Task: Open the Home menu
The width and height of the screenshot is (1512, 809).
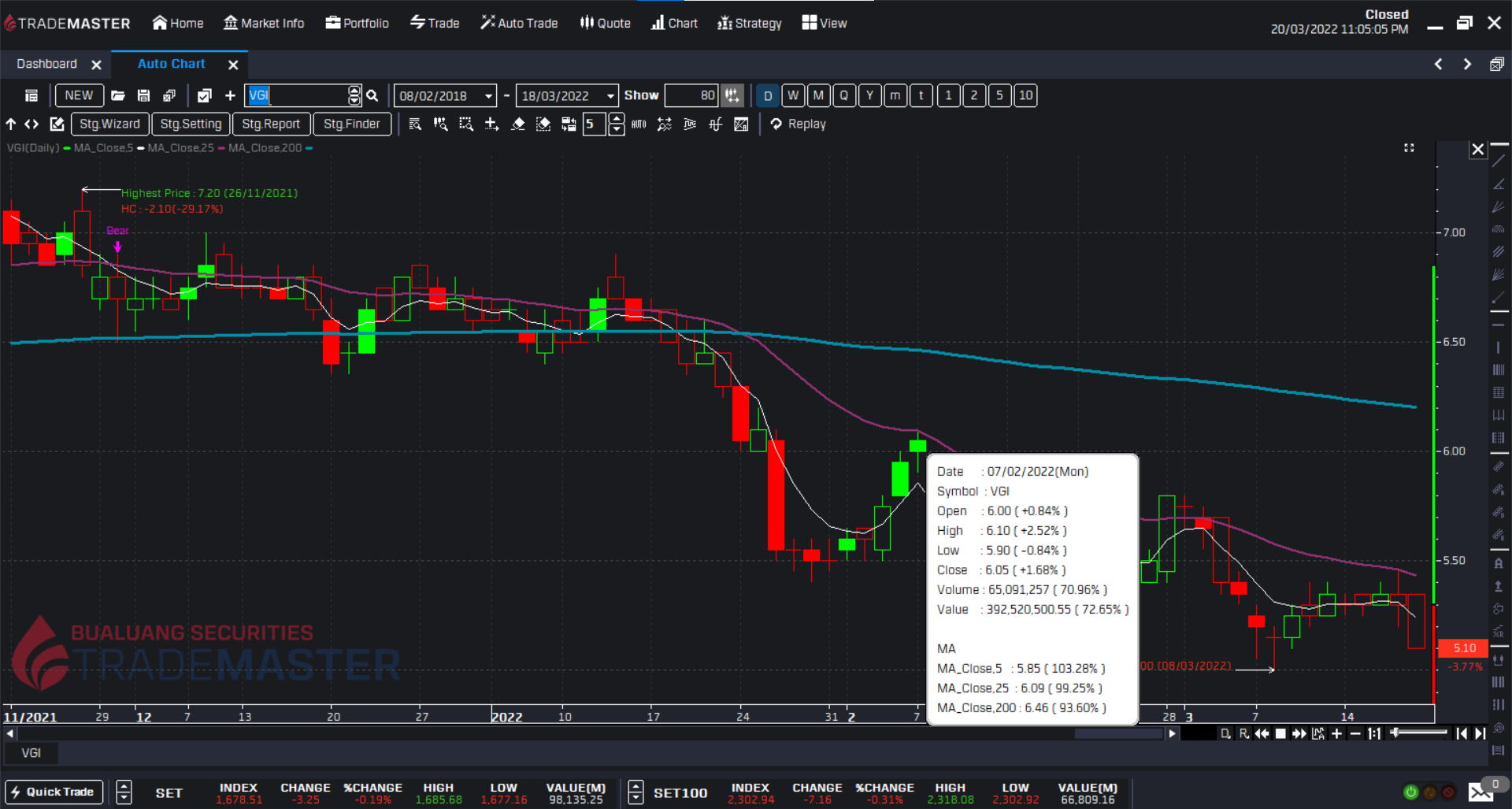Action: click(178, 23)
